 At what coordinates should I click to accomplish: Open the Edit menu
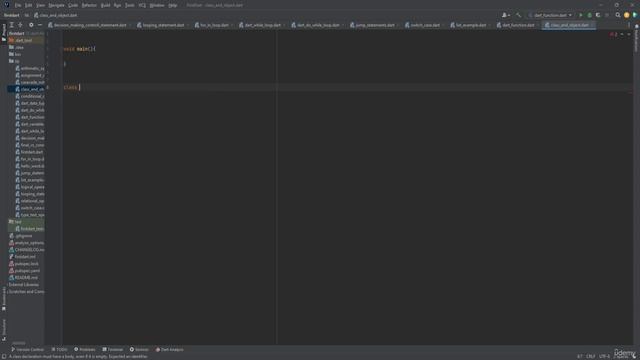coord(29,5)
